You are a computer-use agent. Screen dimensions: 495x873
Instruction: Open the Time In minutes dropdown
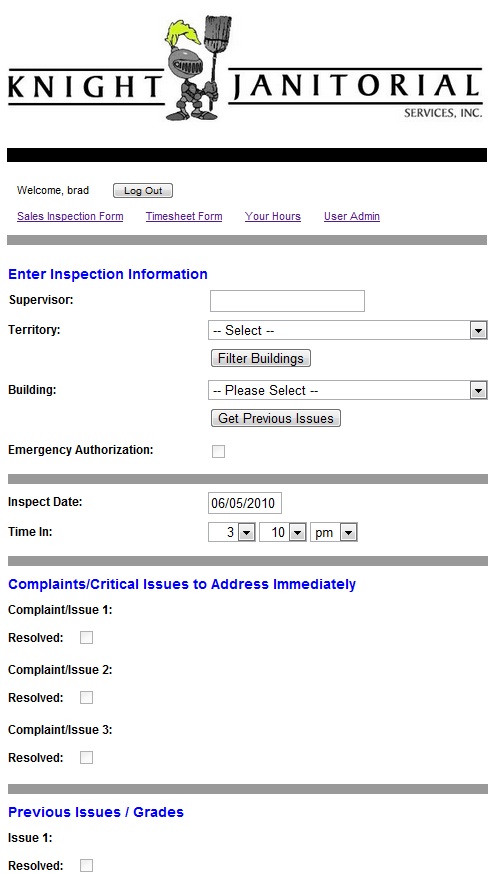282,532
